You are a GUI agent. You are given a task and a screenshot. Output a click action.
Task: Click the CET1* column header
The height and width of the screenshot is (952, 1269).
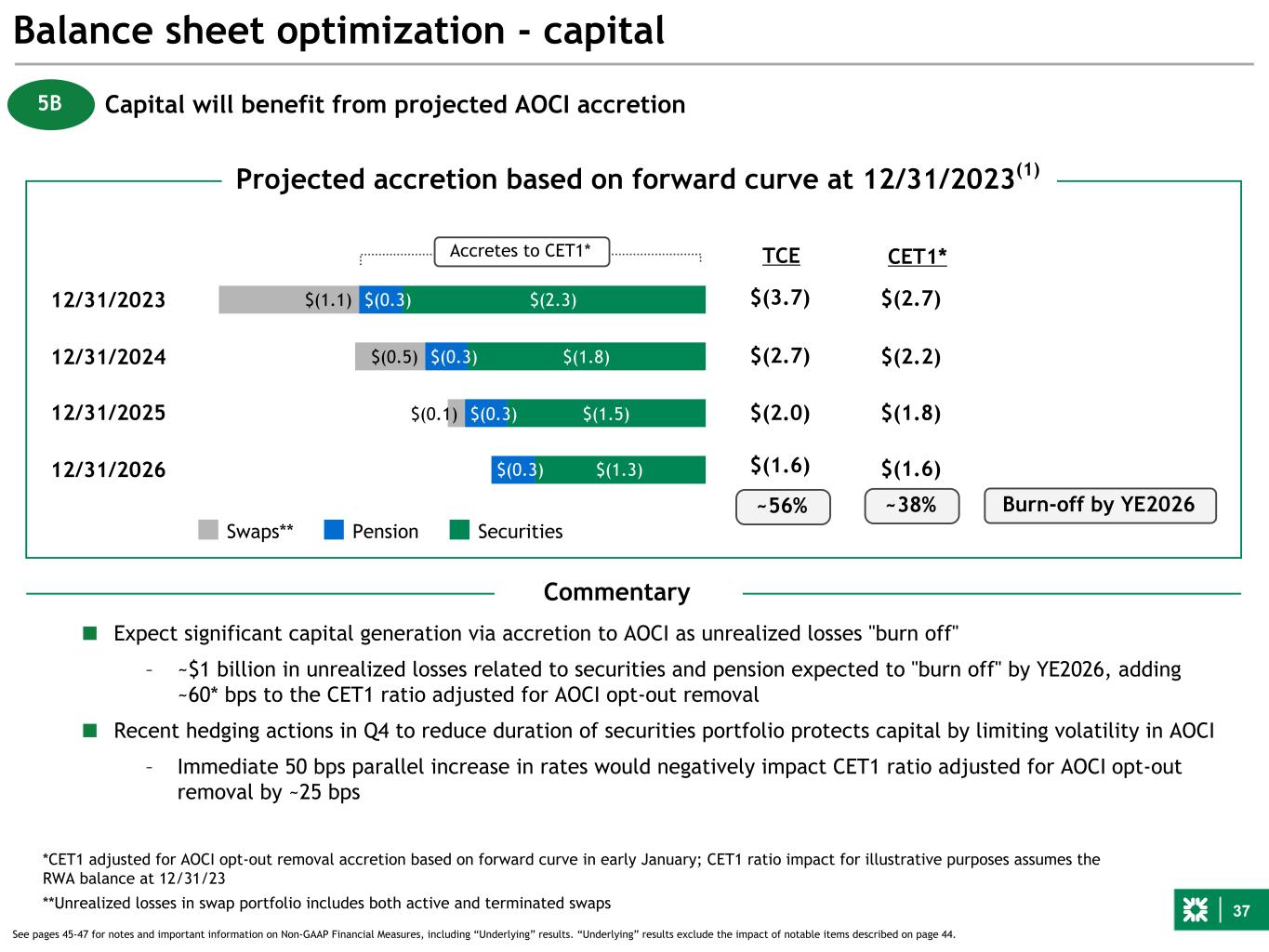(917, 257)
